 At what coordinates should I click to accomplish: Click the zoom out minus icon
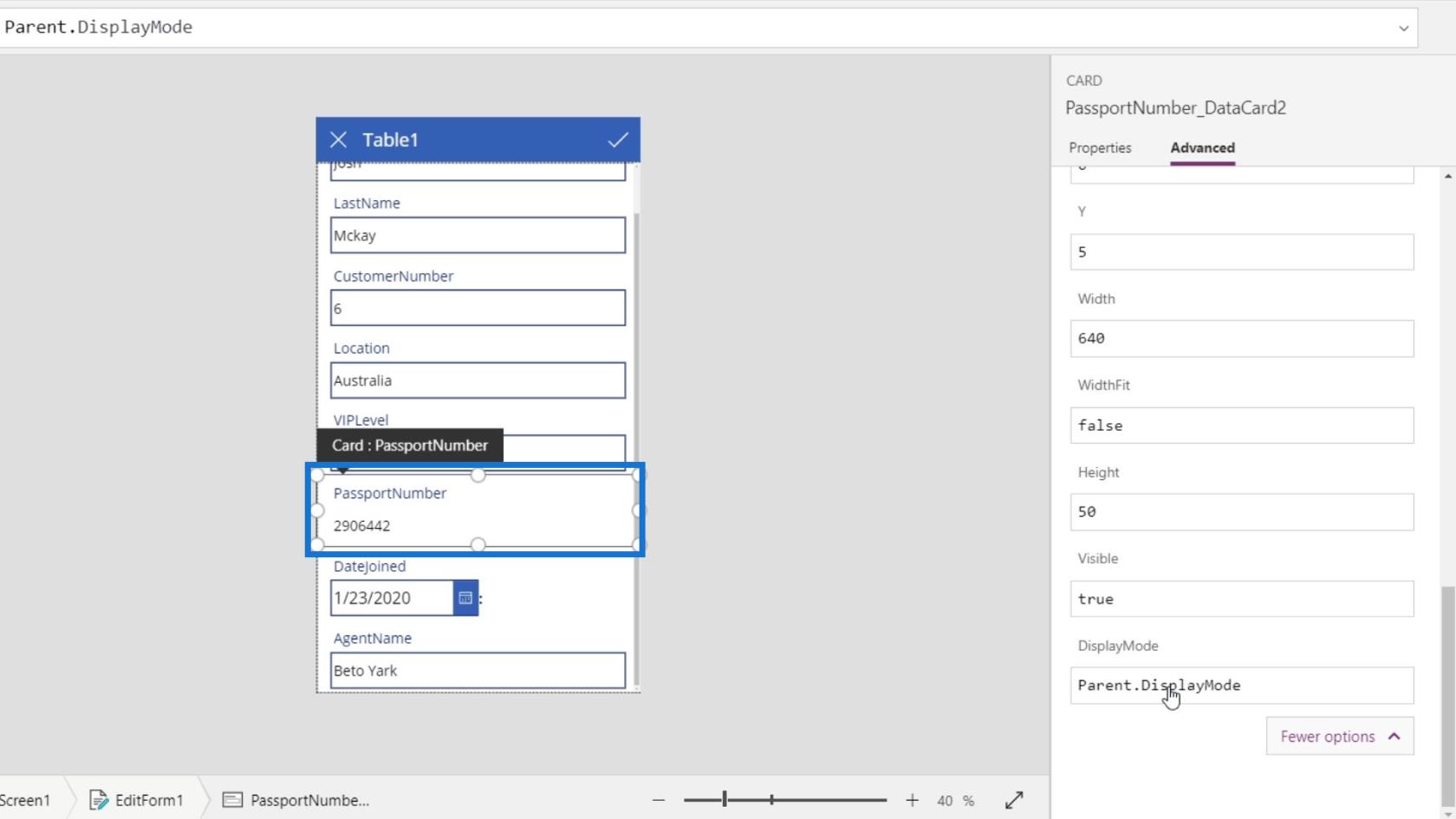[659, 800]
